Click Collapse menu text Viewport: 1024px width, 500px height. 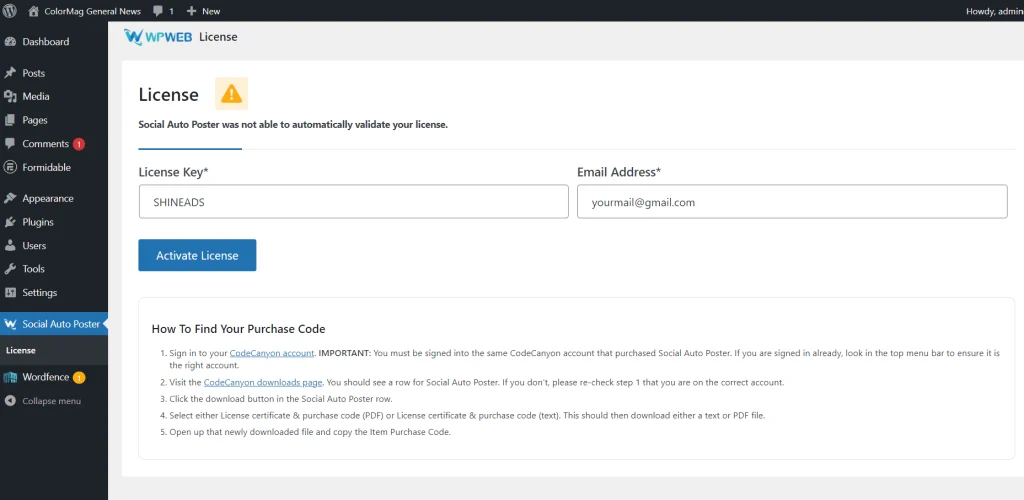point(52,401)
